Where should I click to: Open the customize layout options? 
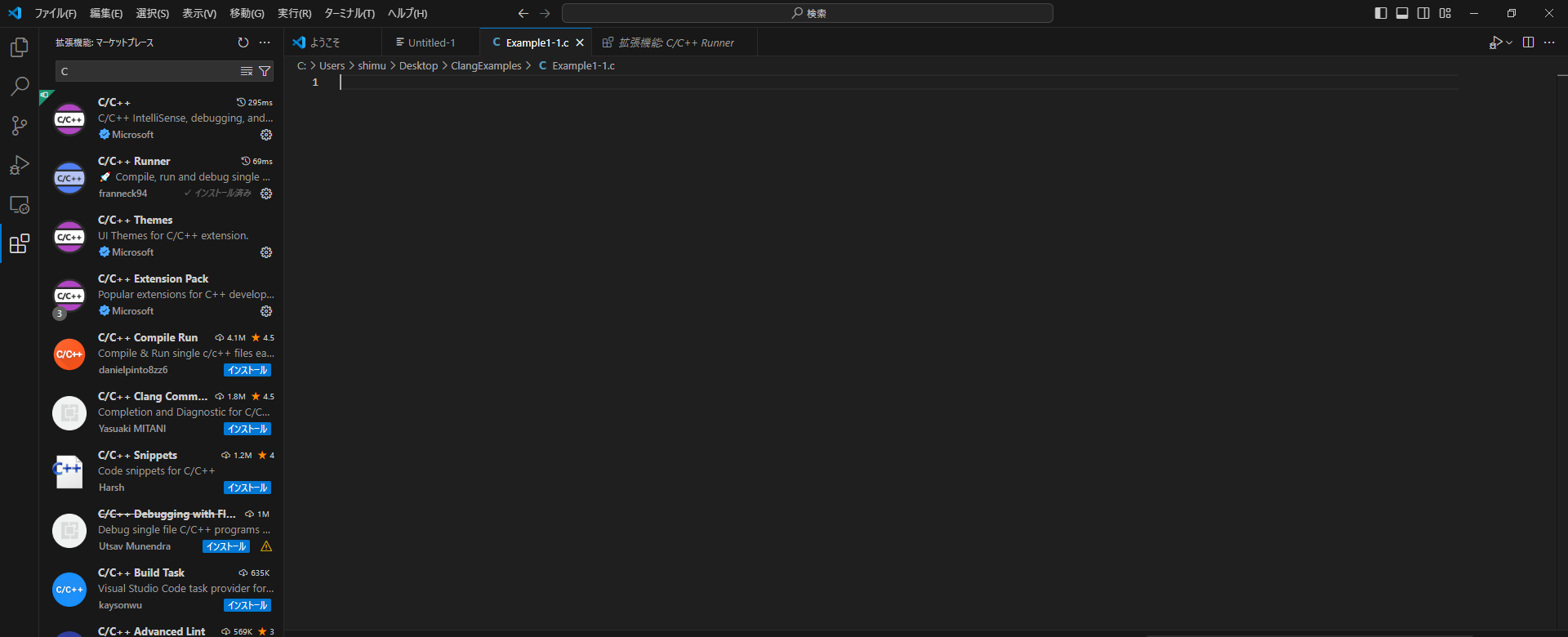coord(1445,13)
